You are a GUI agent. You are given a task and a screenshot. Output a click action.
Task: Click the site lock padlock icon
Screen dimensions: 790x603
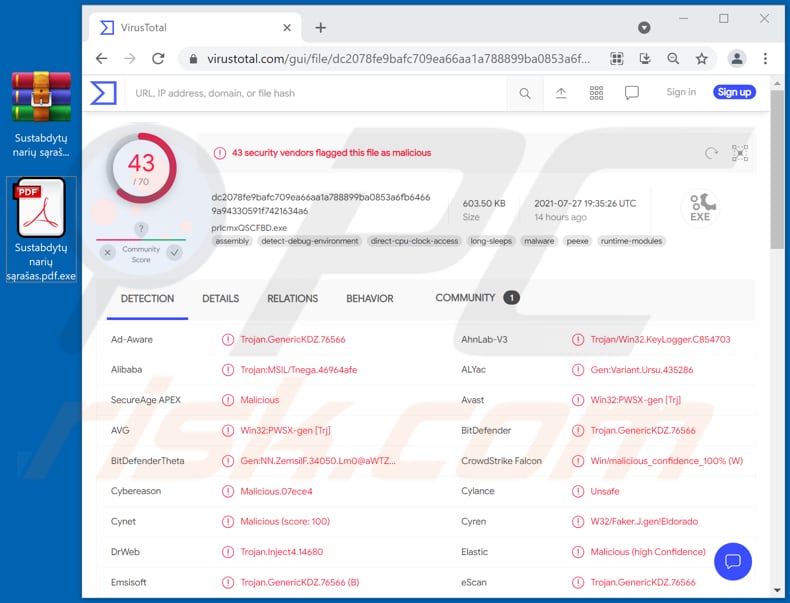pos(193,59)
